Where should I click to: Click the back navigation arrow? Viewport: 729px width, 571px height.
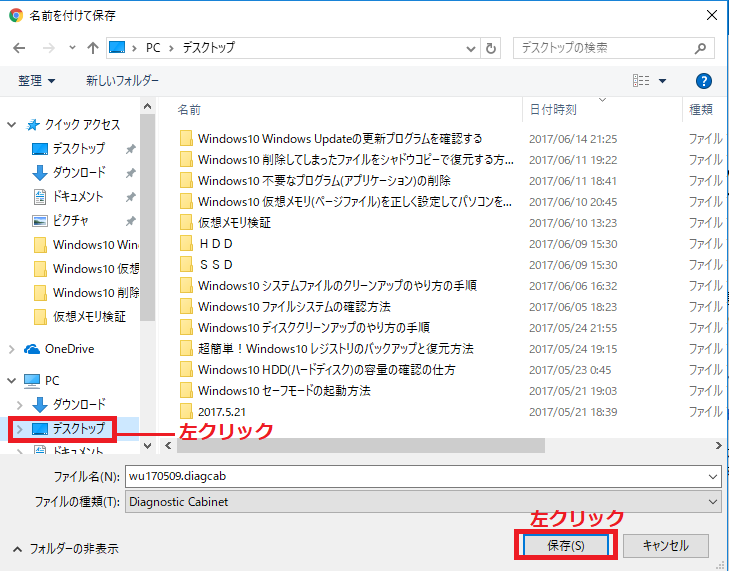(x=19, y=48)
